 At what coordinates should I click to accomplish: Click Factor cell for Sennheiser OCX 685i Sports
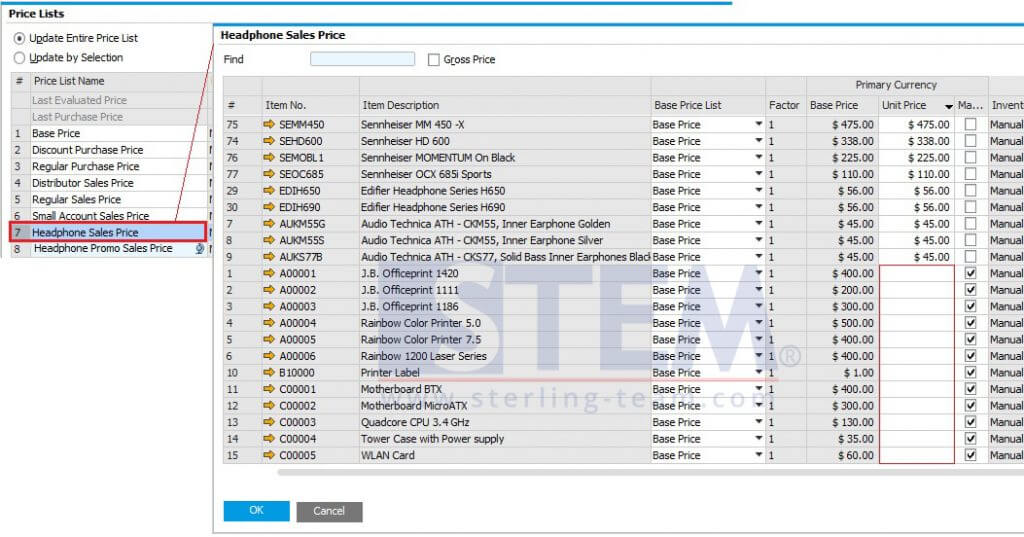[786, 174]
